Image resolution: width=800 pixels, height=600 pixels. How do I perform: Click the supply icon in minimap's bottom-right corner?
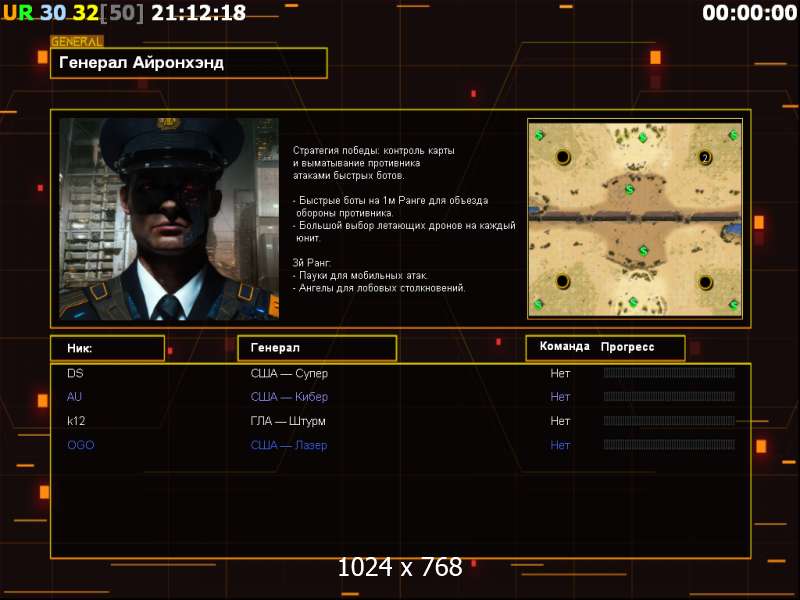733,305
